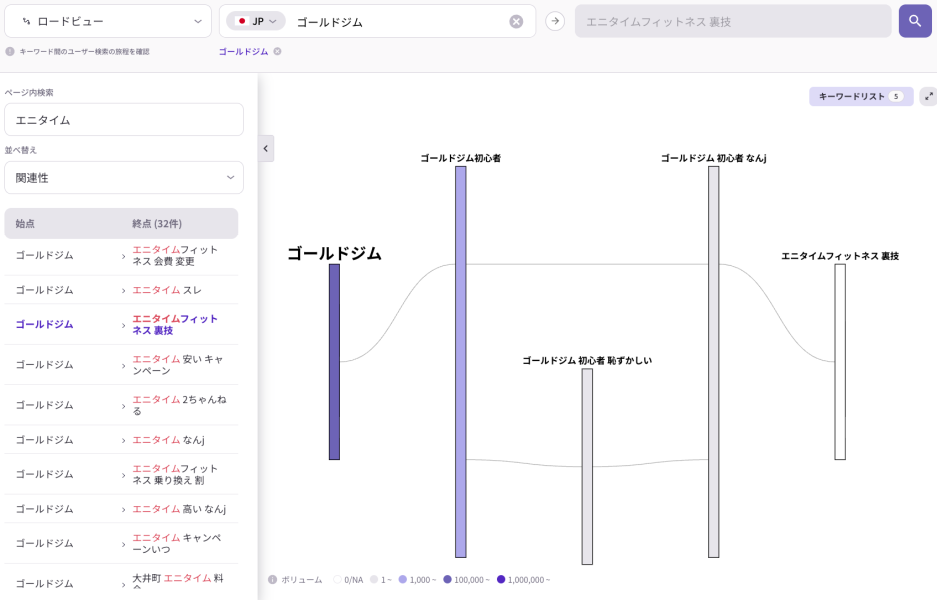Open the ロードビュー view mode dropdown
The width and height of the screenshot is (937, 600).
tap(108, 20)
